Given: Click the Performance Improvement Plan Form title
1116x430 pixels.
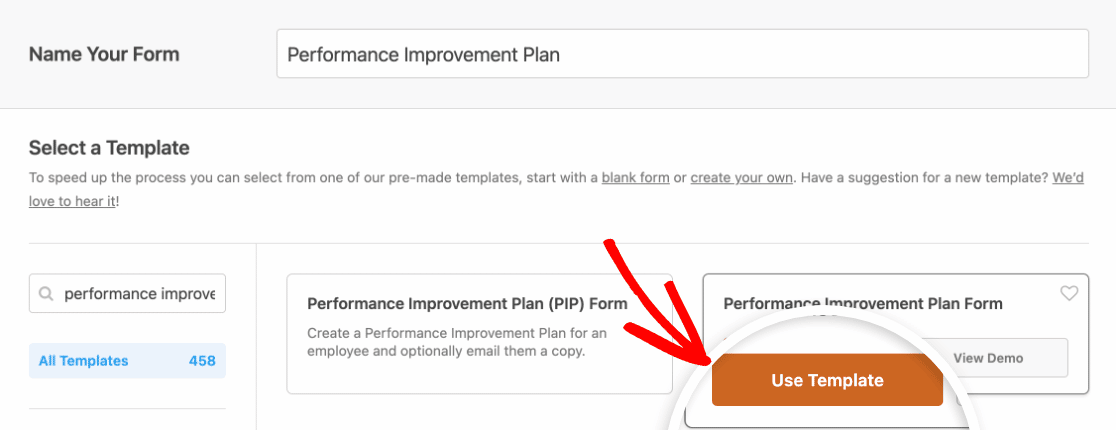Looking at the screenshot, I should 863,304.
